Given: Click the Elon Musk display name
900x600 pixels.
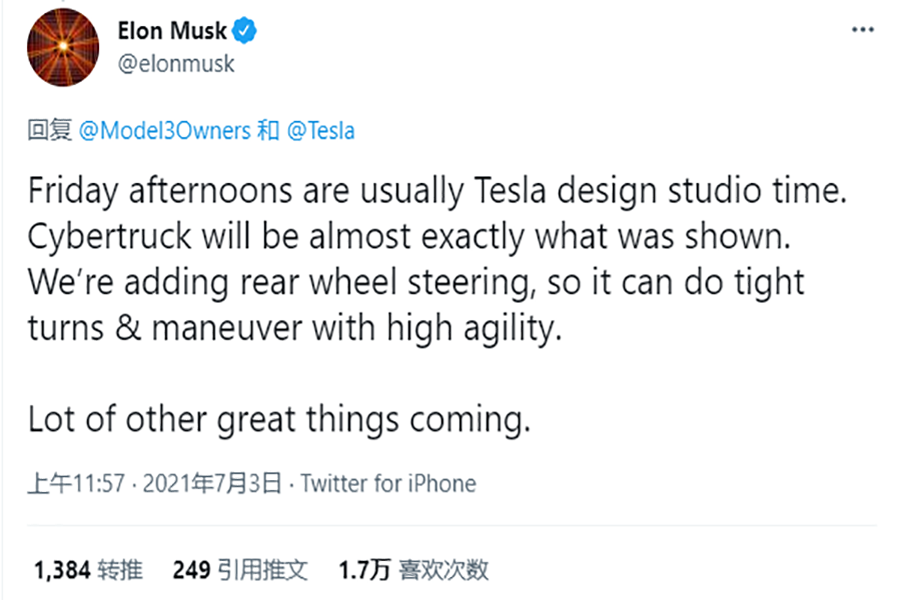Looking at the screenshot, I should click(x=172, y=31).
